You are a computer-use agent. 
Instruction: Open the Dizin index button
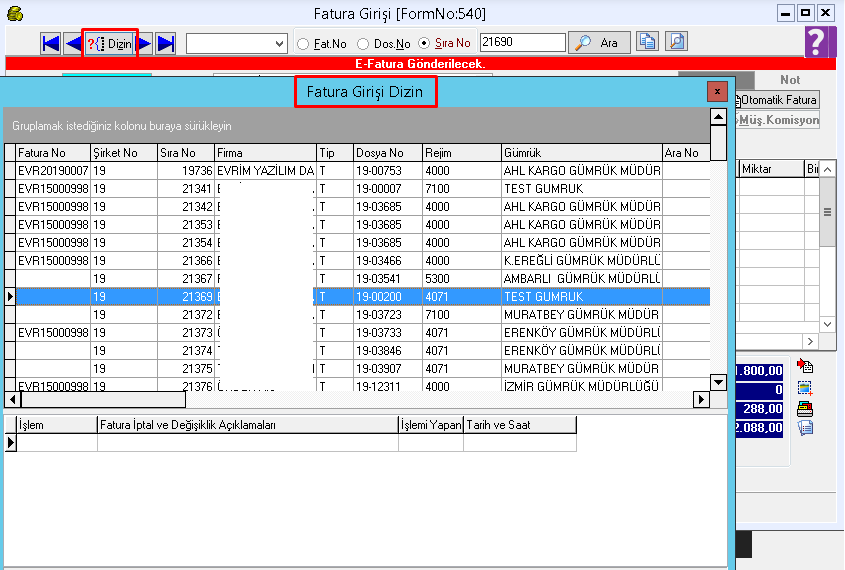(x=110, y=43)
